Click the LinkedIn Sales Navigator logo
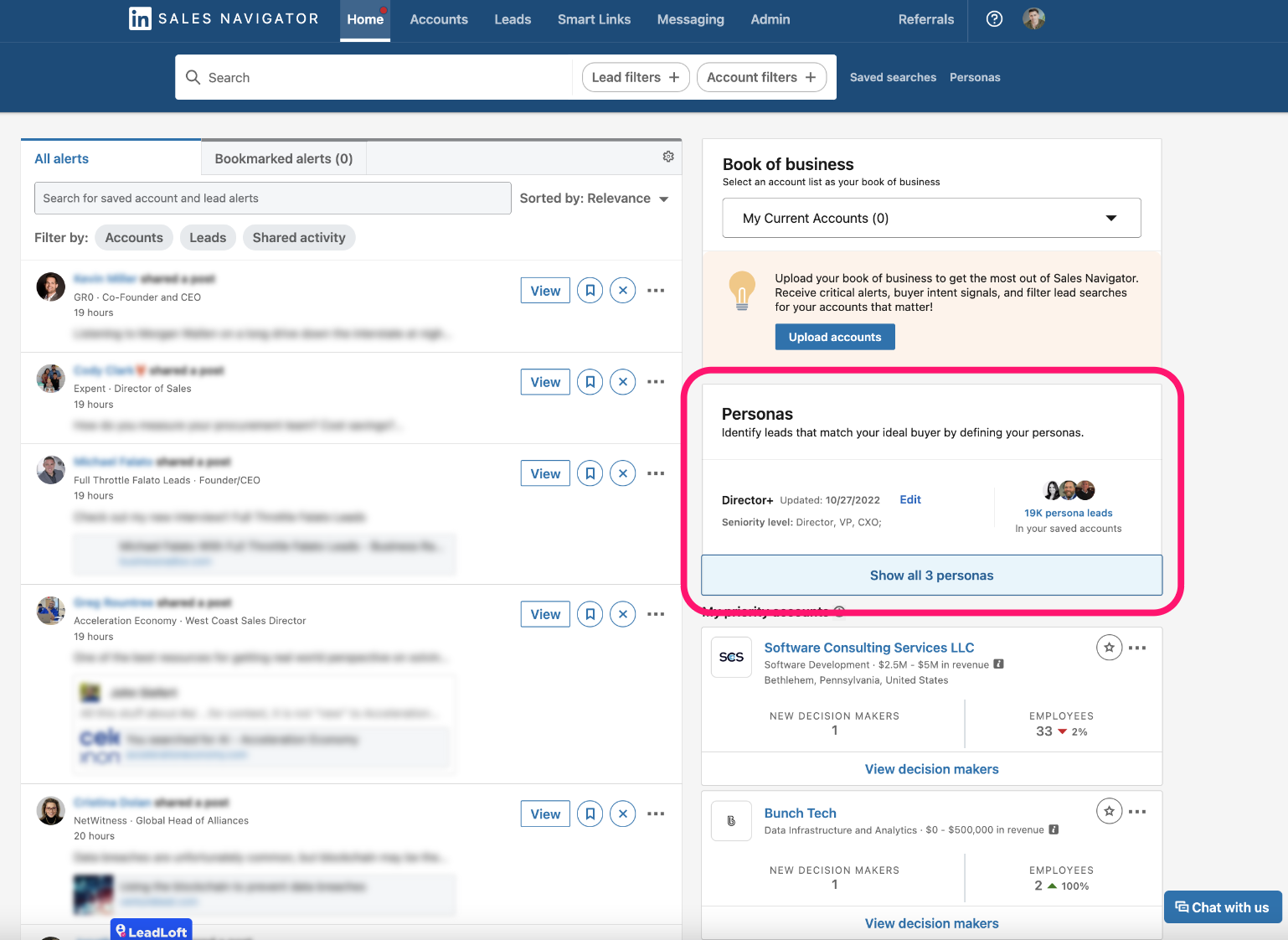Viewport: 1288px width, 940px height. coord(222,18)
